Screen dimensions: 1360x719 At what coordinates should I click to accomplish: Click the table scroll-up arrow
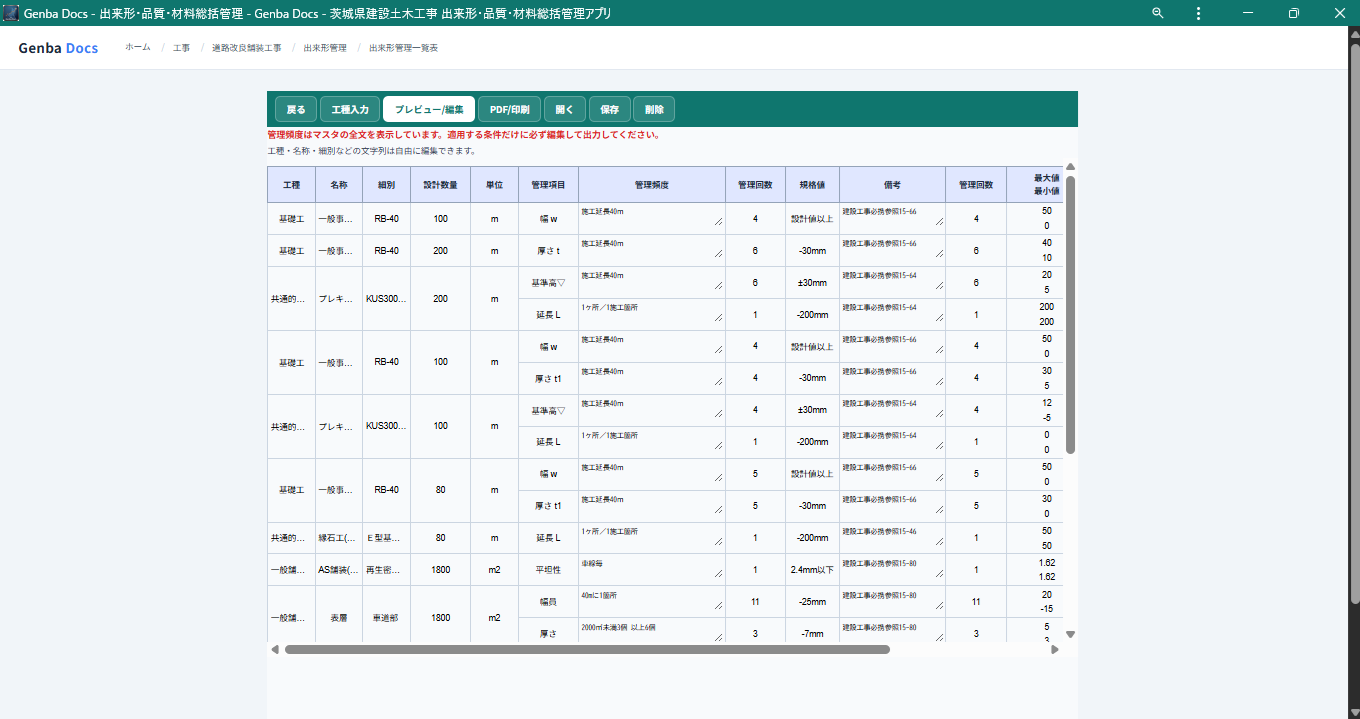pyautogui.click(x=1070, y=167)
